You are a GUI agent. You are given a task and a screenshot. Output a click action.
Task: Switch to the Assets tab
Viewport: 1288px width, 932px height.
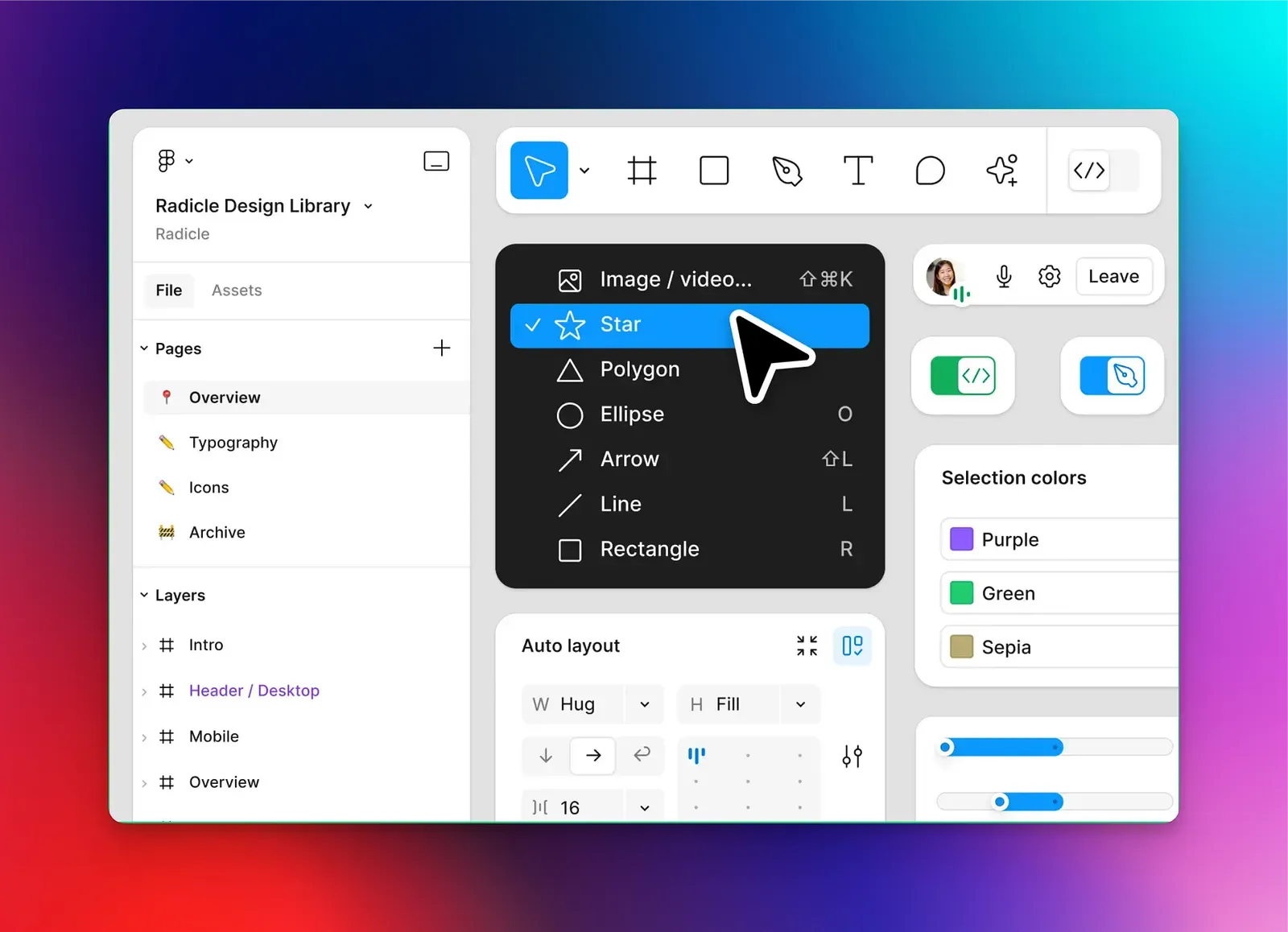click(x=237, y=291)
